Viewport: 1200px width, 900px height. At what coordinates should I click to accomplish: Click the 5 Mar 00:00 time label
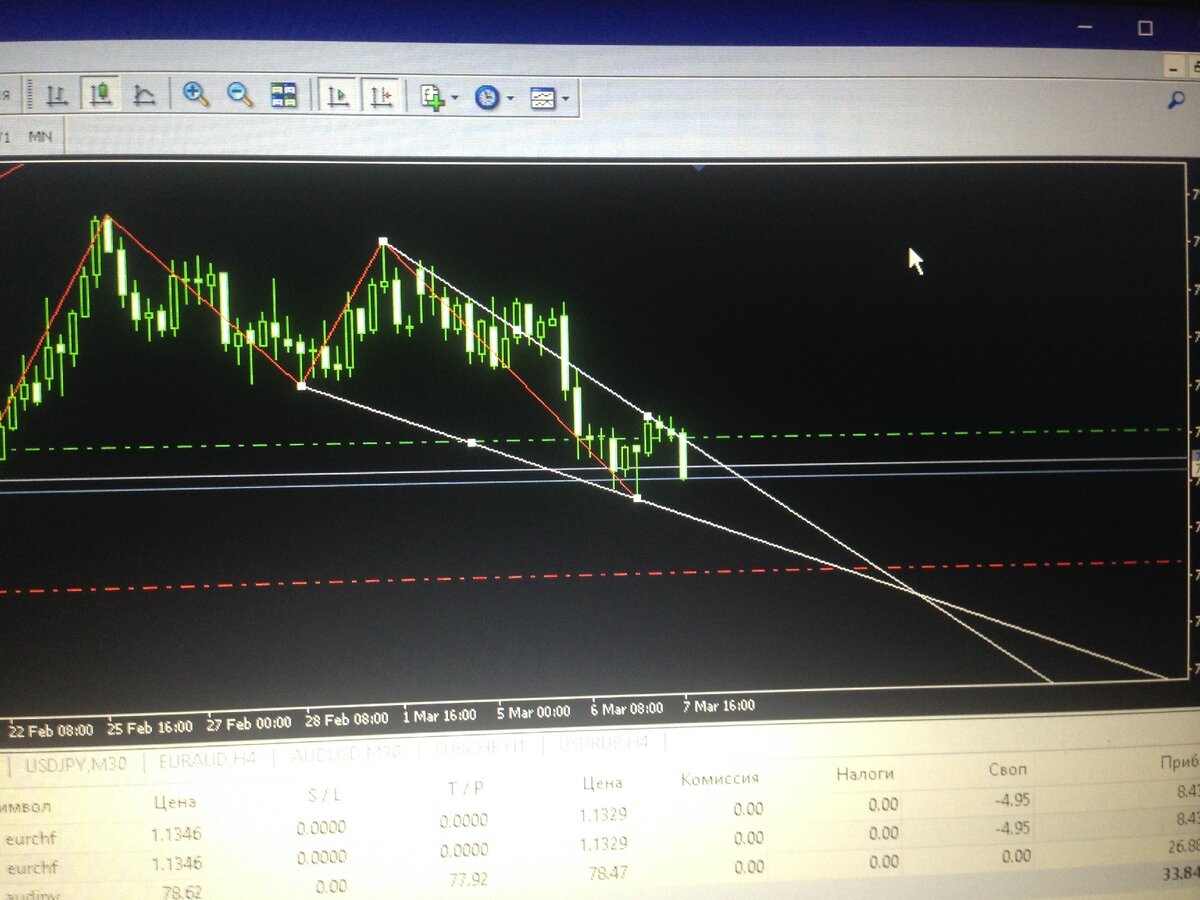tap(533, 712)
